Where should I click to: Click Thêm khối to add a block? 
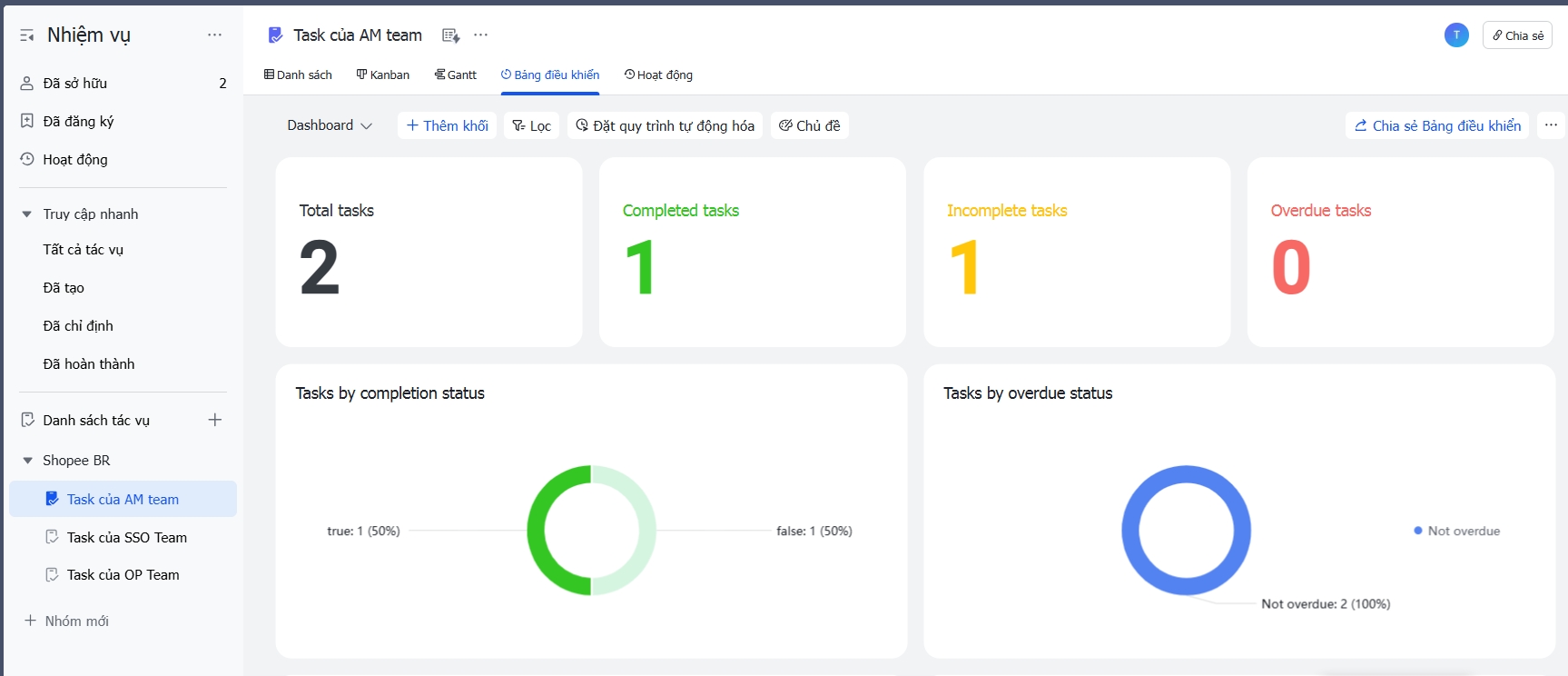[x=448, y=125]
